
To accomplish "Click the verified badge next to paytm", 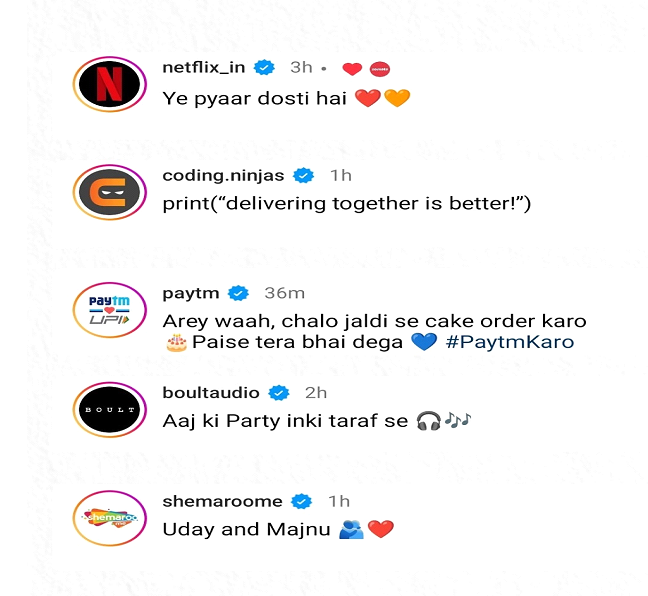I will tap(238, 293).
